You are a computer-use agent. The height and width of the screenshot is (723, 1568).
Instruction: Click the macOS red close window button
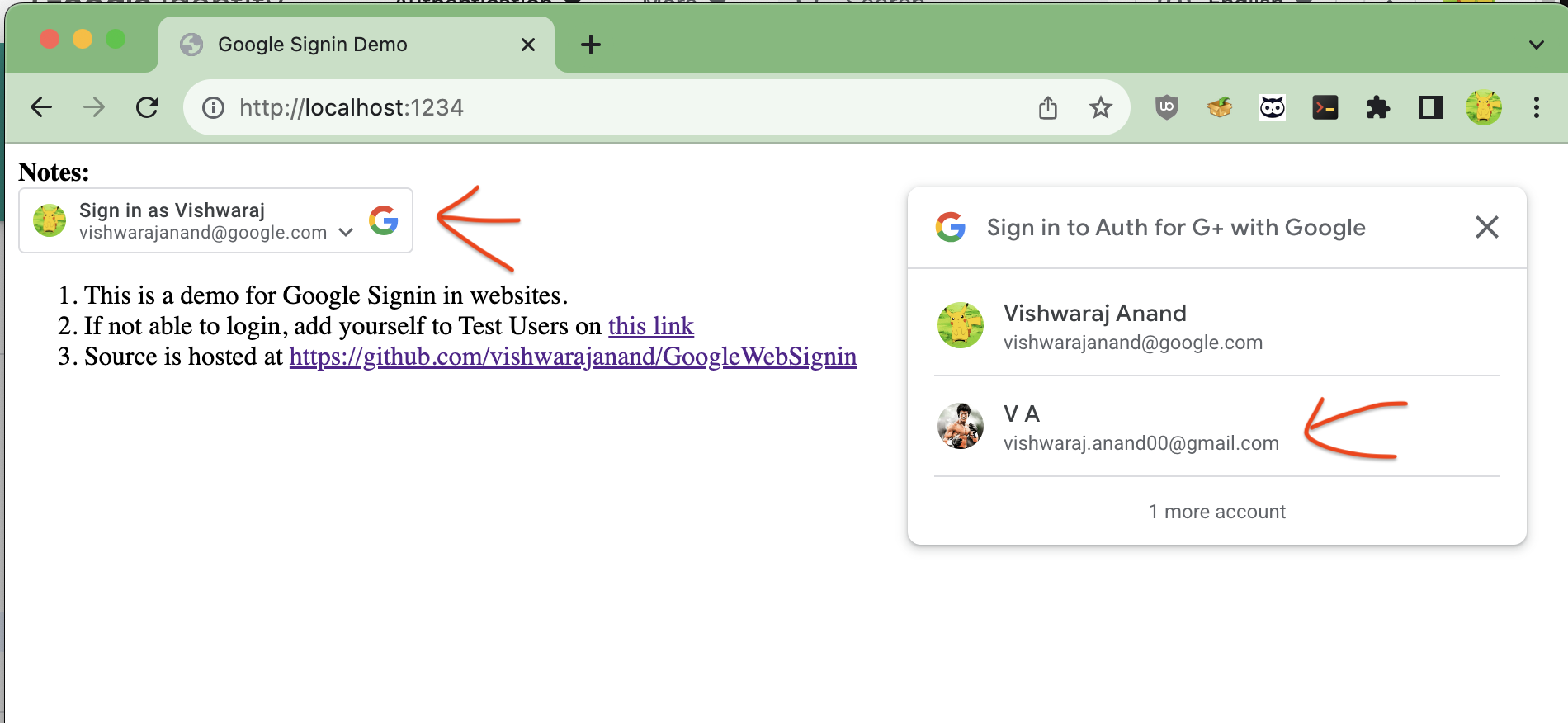[50, 39]
